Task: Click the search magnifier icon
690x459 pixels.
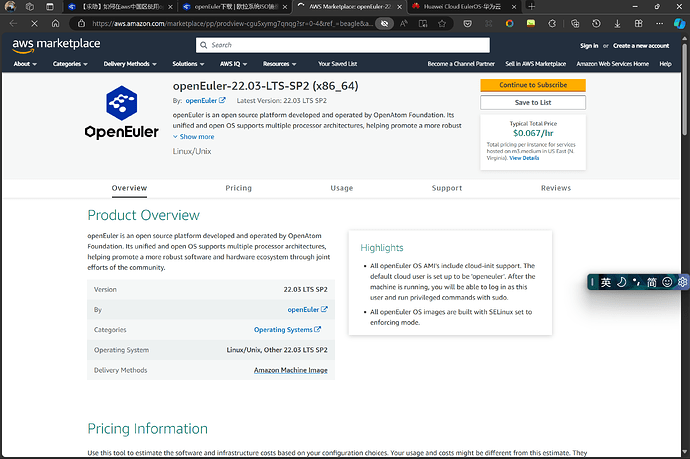Action: 203,45
